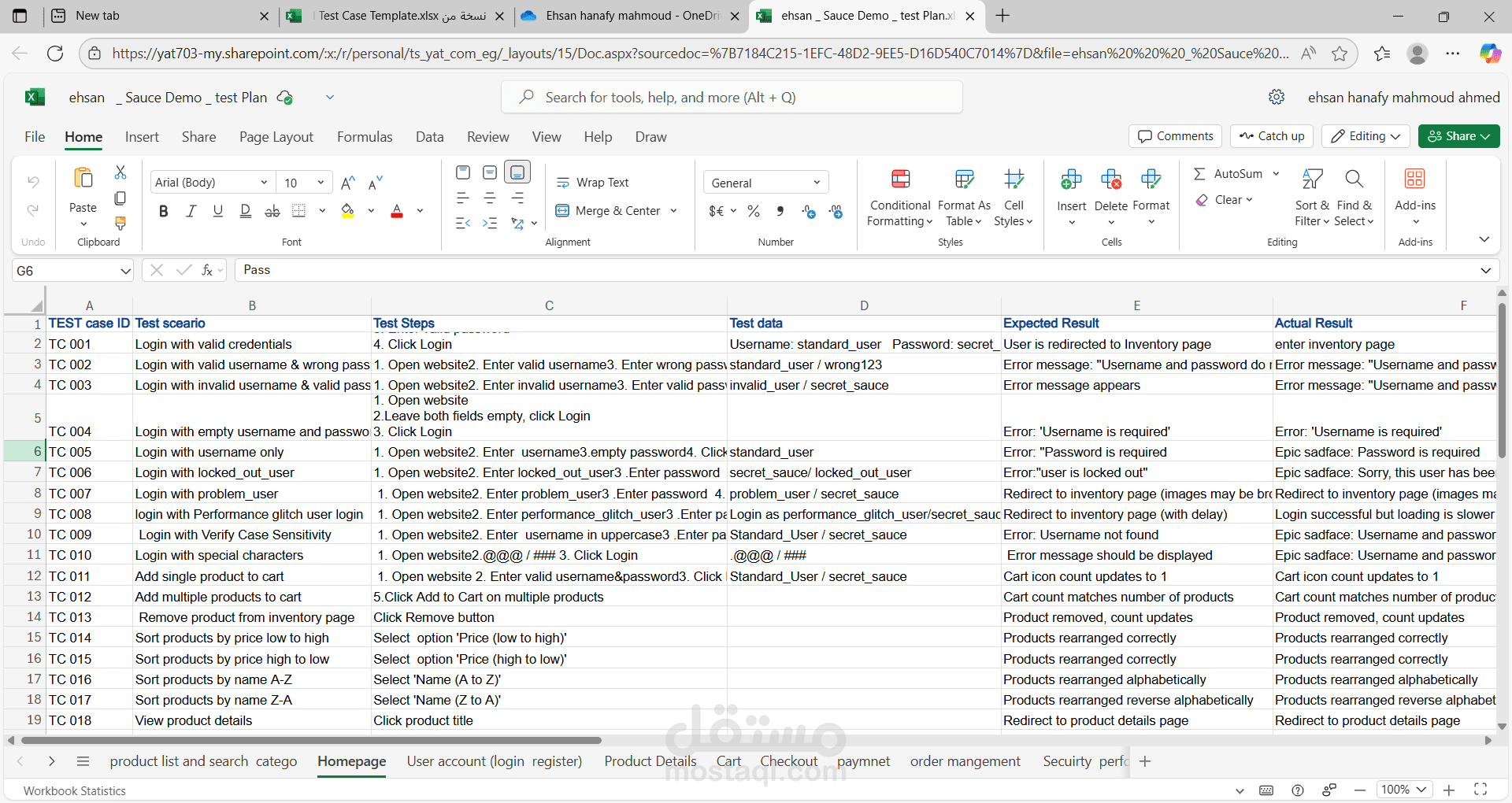Click the Sort & Filter icon
1512x803 pixels.
(1312, 179)
